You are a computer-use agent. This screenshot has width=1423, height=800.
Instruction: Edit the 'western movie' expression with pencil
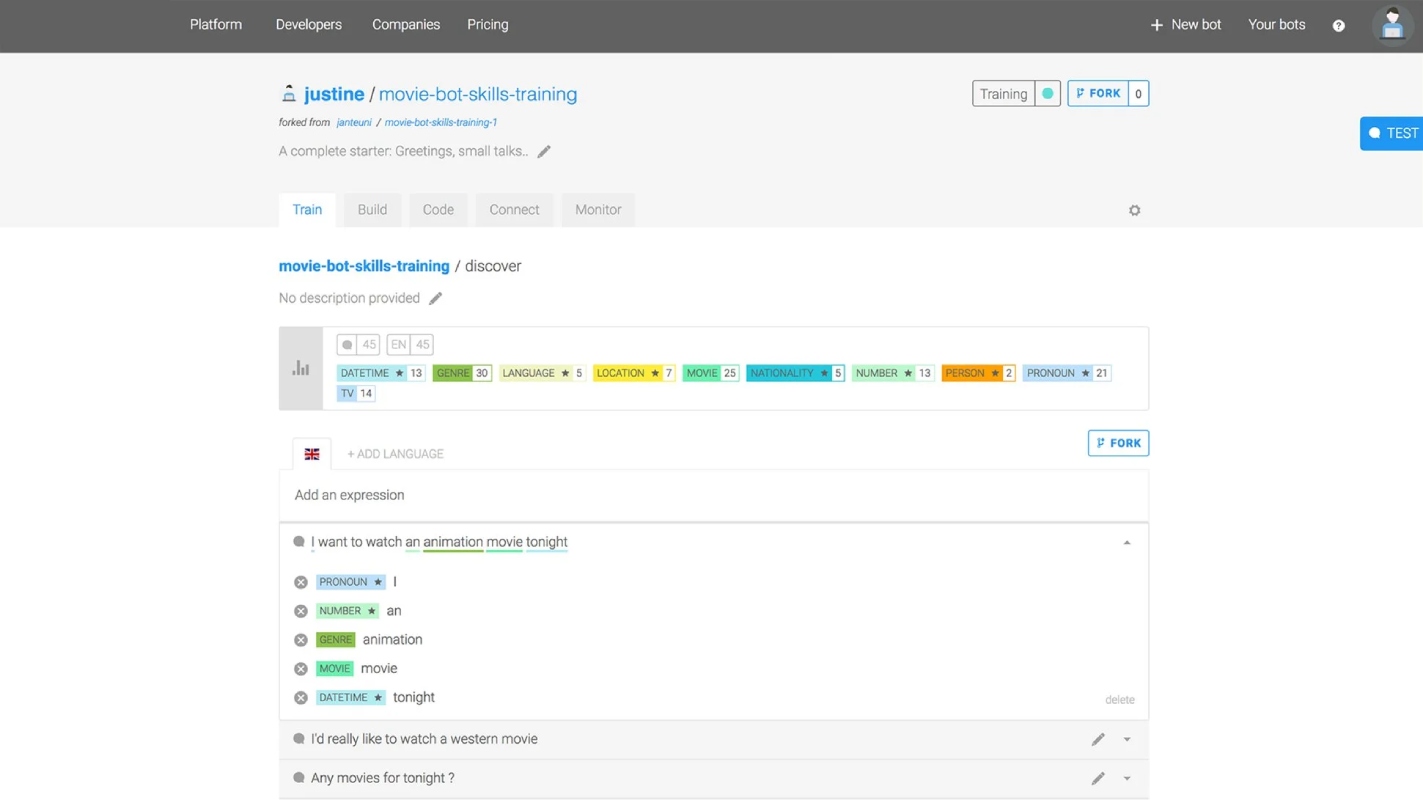point(1098,739)
